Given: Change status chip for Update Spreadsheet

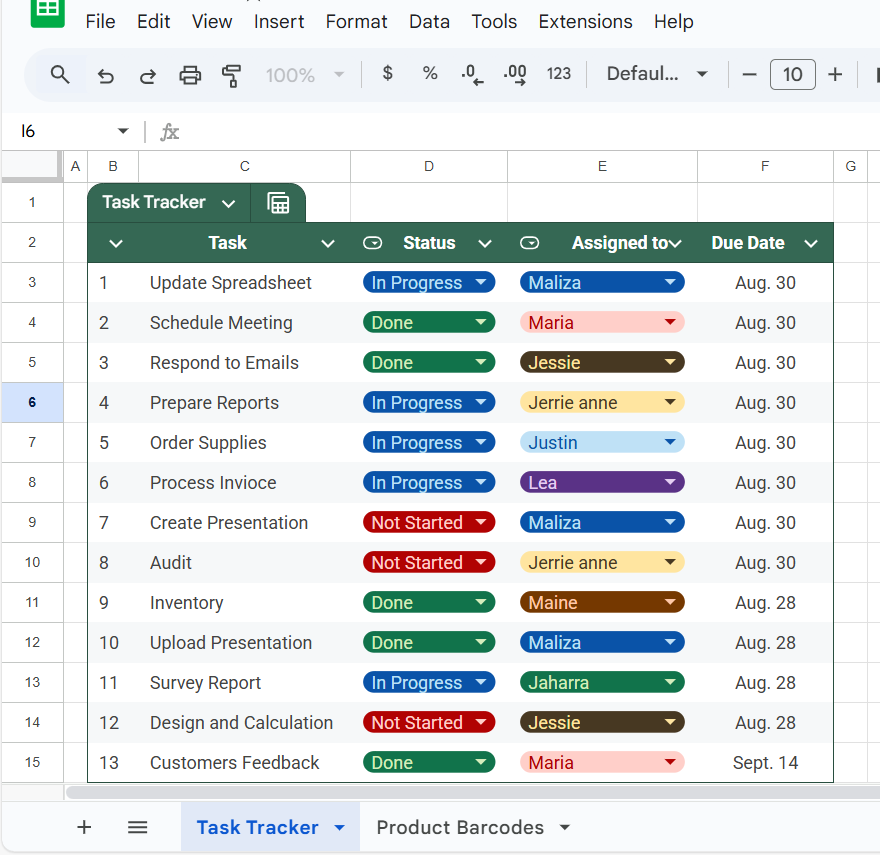Looking at the screenshot, I should click(x=429, y=282).
